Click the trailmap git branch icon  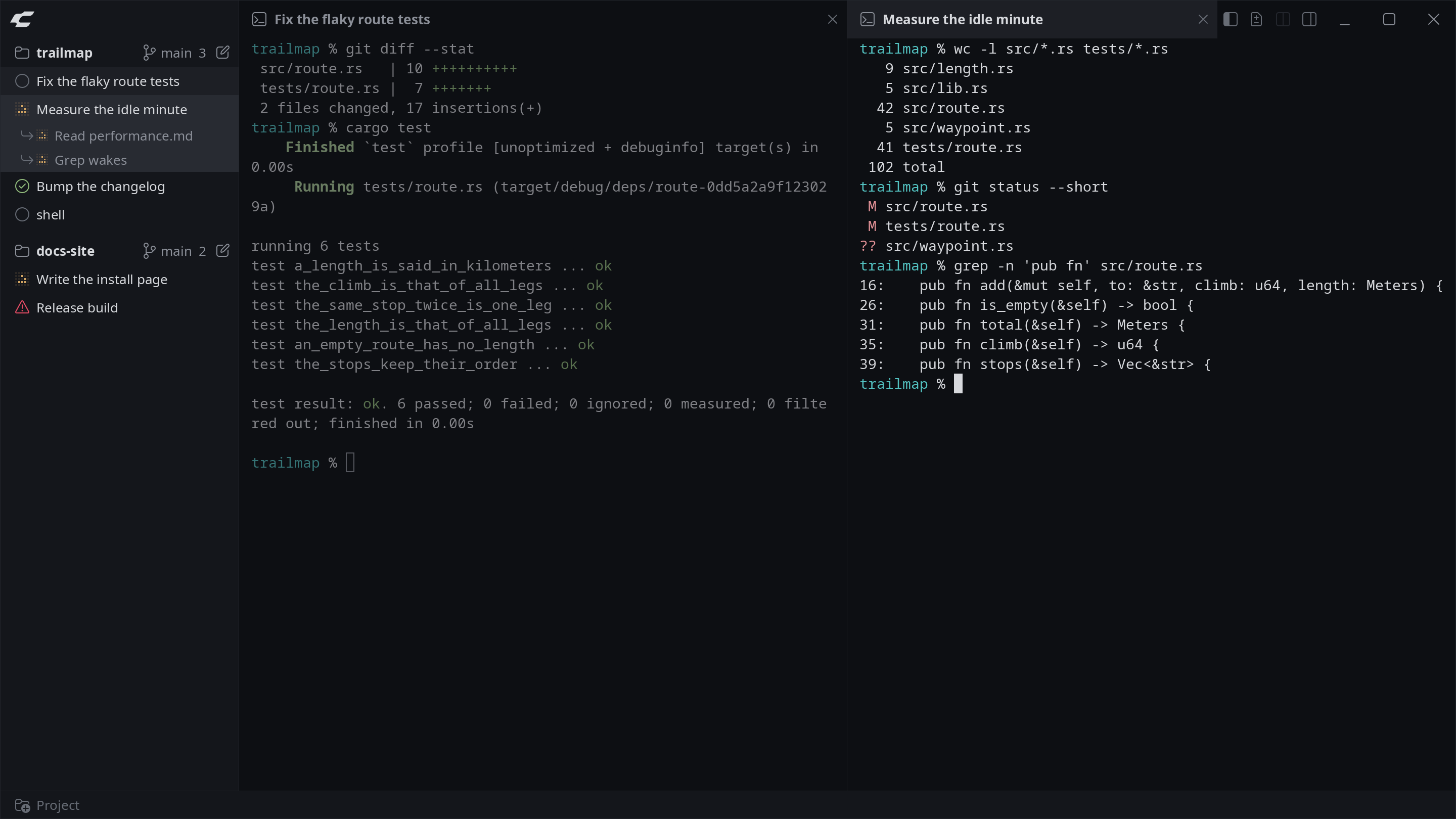click(149, 53)
